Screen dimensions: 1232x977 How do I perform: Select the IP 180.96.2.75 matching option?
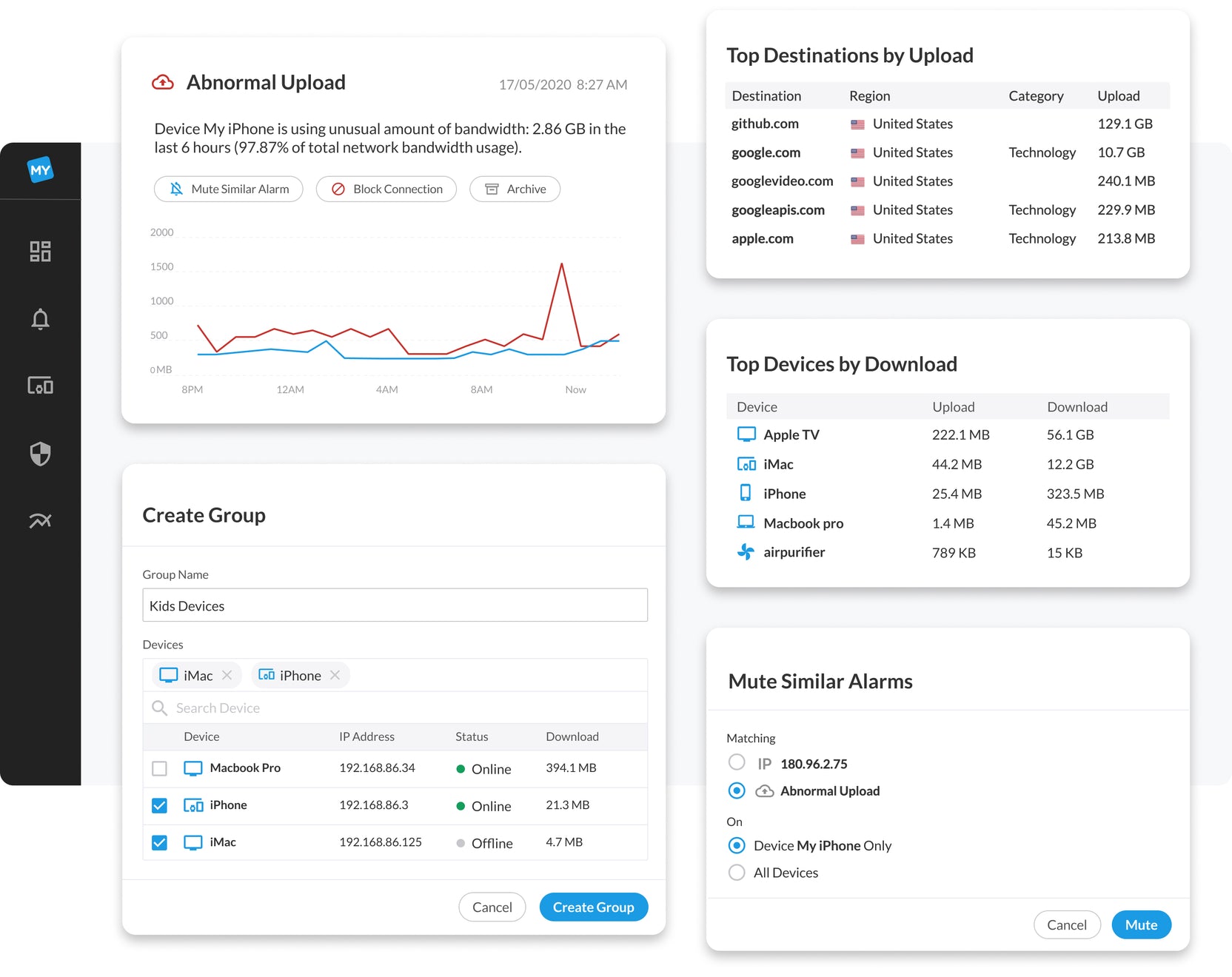pyautogui.click(x=737, y=762)
